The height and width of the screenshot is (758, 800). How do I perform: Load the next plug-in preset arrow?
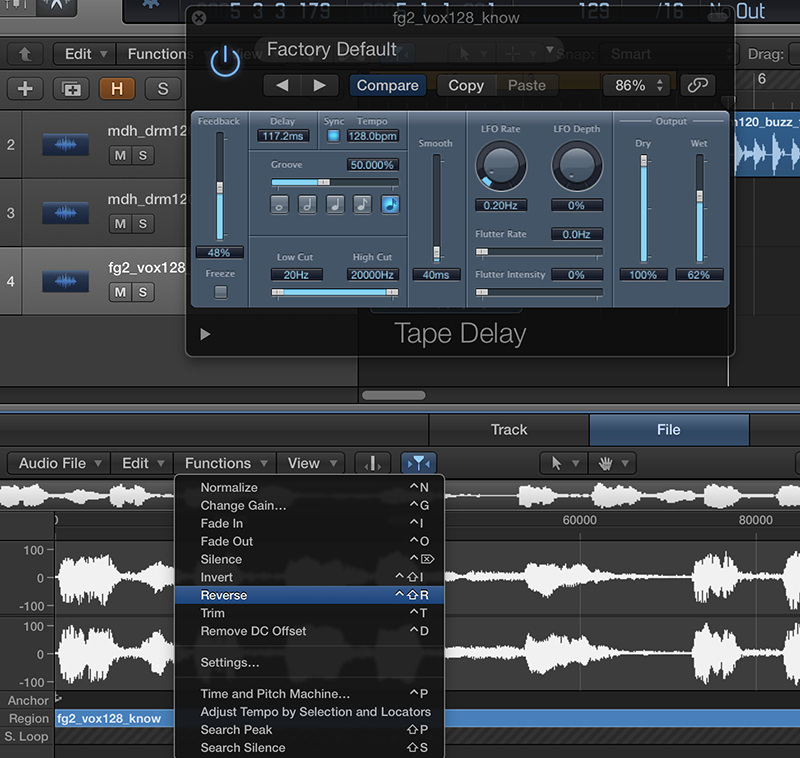point(319,85)
